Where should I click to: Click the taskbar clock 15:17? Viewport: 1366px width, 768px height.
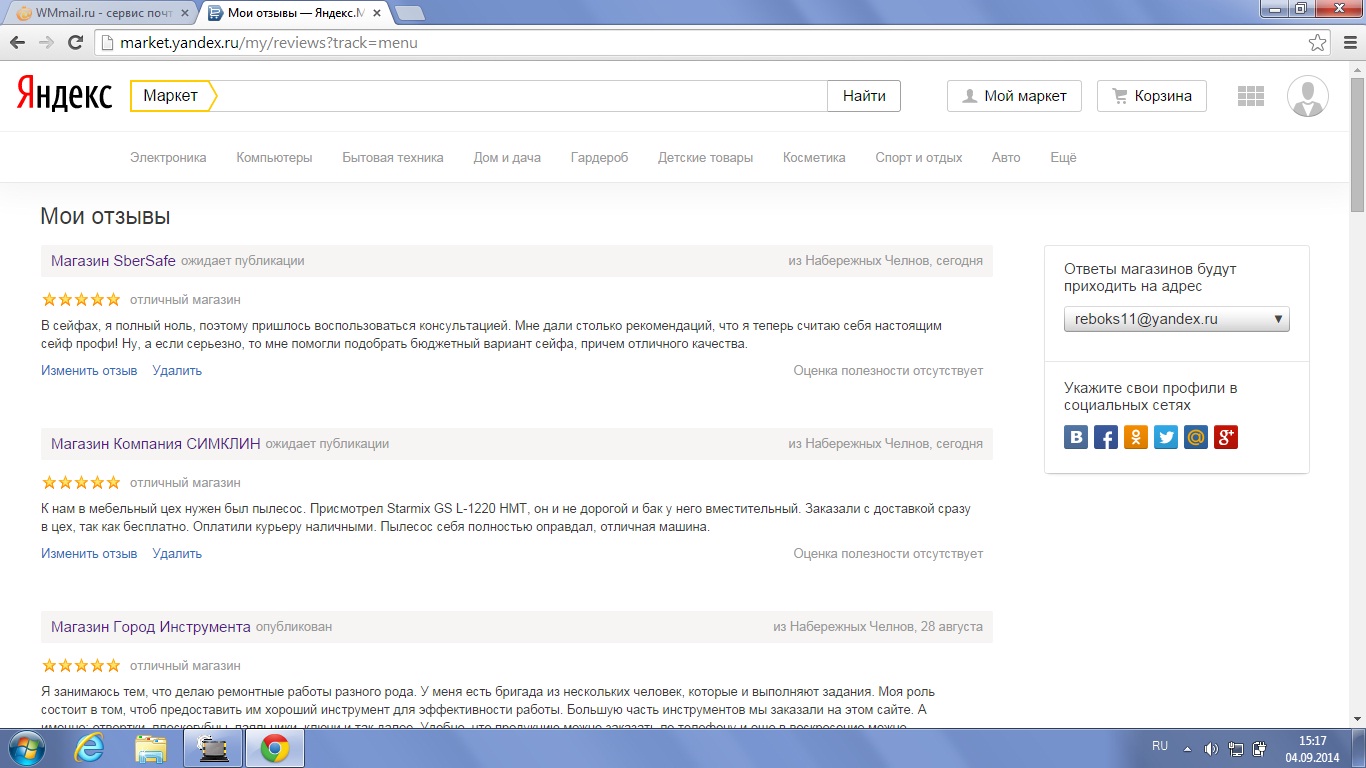[x=1312, y=740]
